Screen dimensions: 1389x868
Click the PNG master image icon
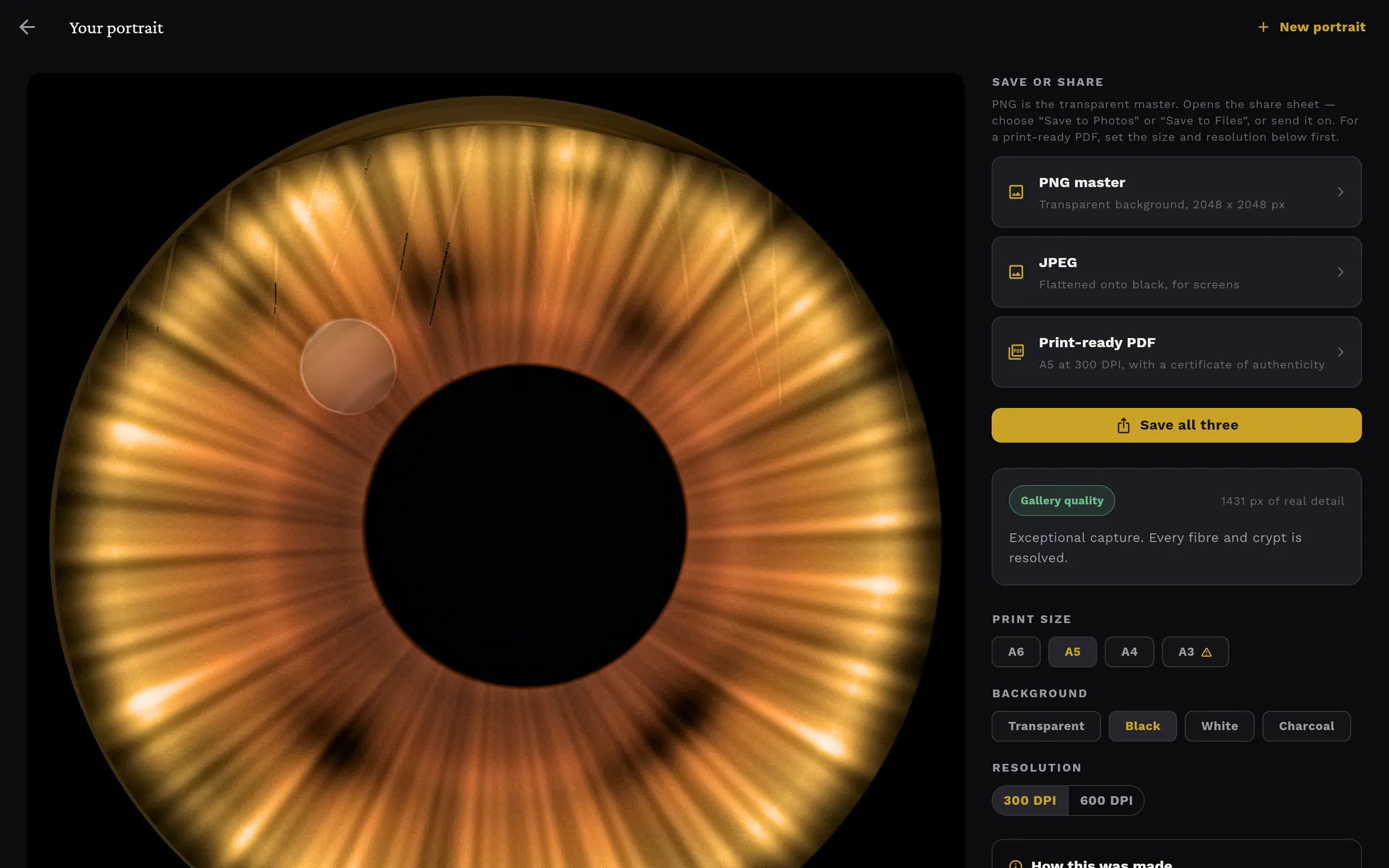pyautogui.click(x=1016, y=192)
